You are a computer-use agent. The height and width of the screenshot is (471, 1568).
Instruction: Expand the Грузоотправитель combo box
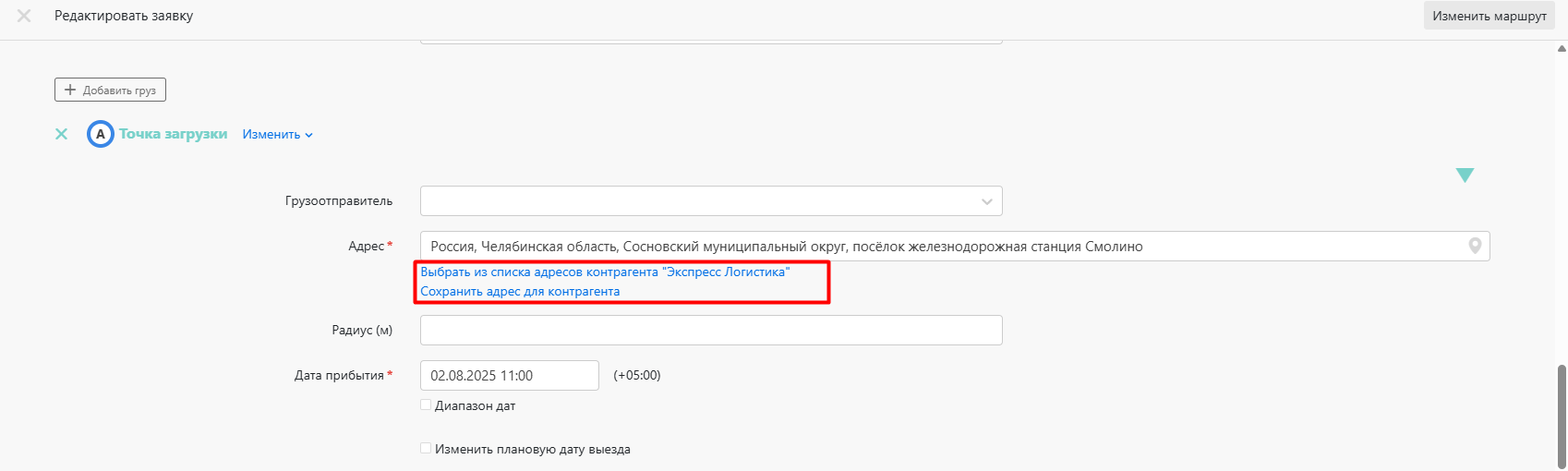987,201
